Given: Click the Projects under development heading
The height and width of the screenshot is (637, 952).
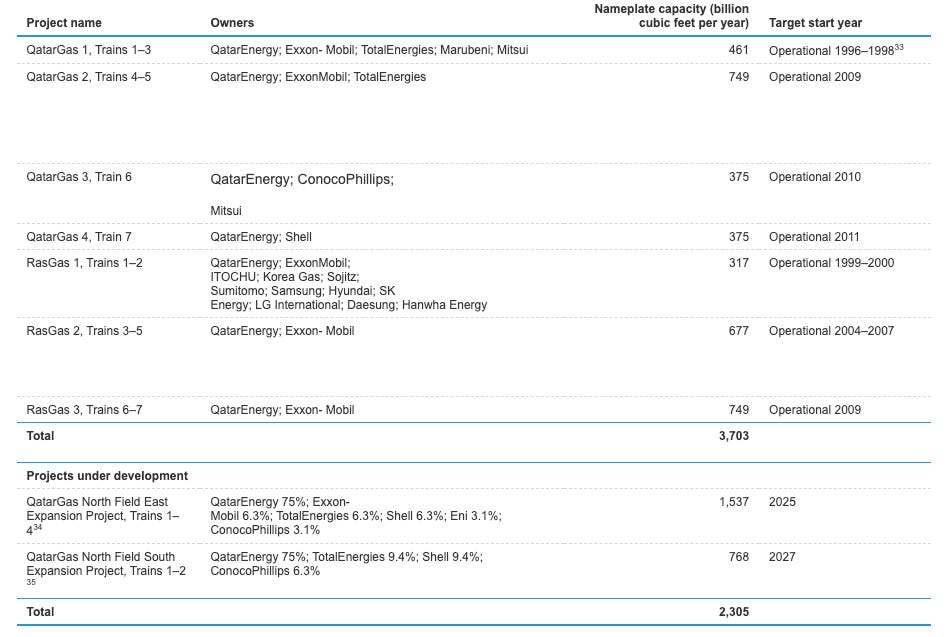Looking at the screenshot, I should pos(107,477).
